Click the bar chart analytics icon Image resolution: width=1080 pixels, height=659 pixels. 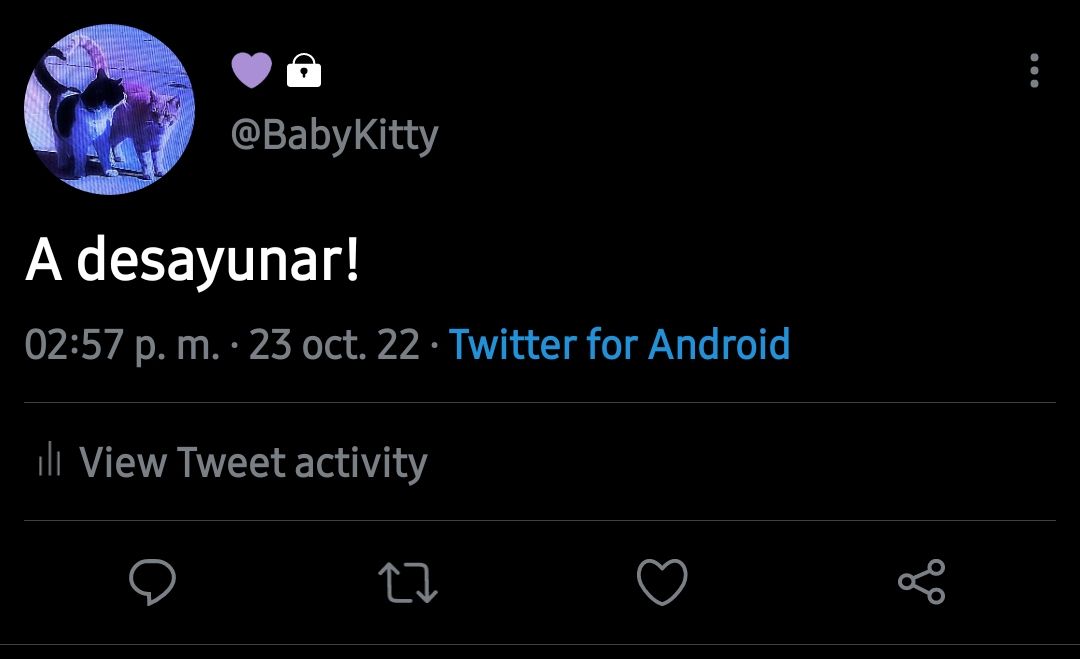(50, 460)
